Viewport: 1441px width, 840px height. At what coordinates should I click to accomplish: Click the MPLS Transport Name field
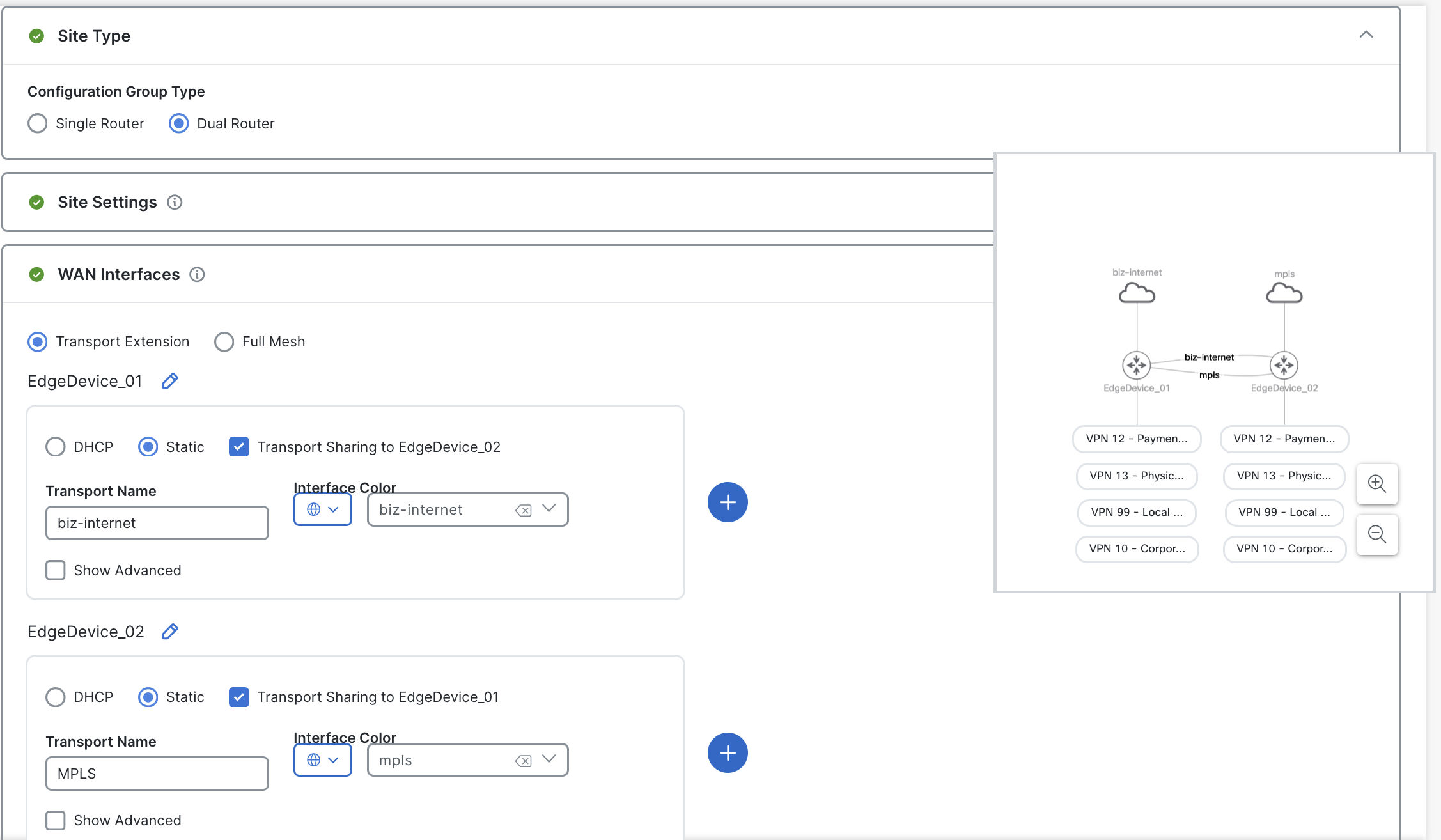coord(157,774)
